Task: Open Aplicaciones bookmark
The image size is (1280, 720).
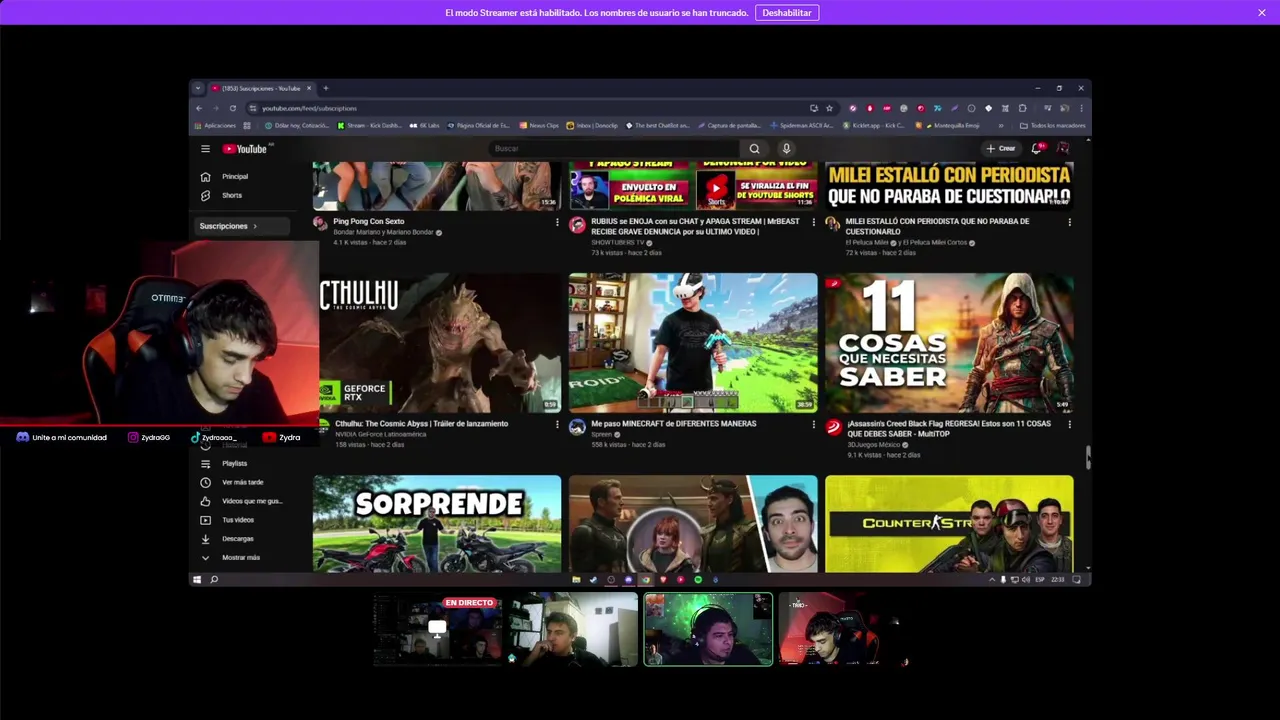Action: pyautogui.click(x=214, y=126)
